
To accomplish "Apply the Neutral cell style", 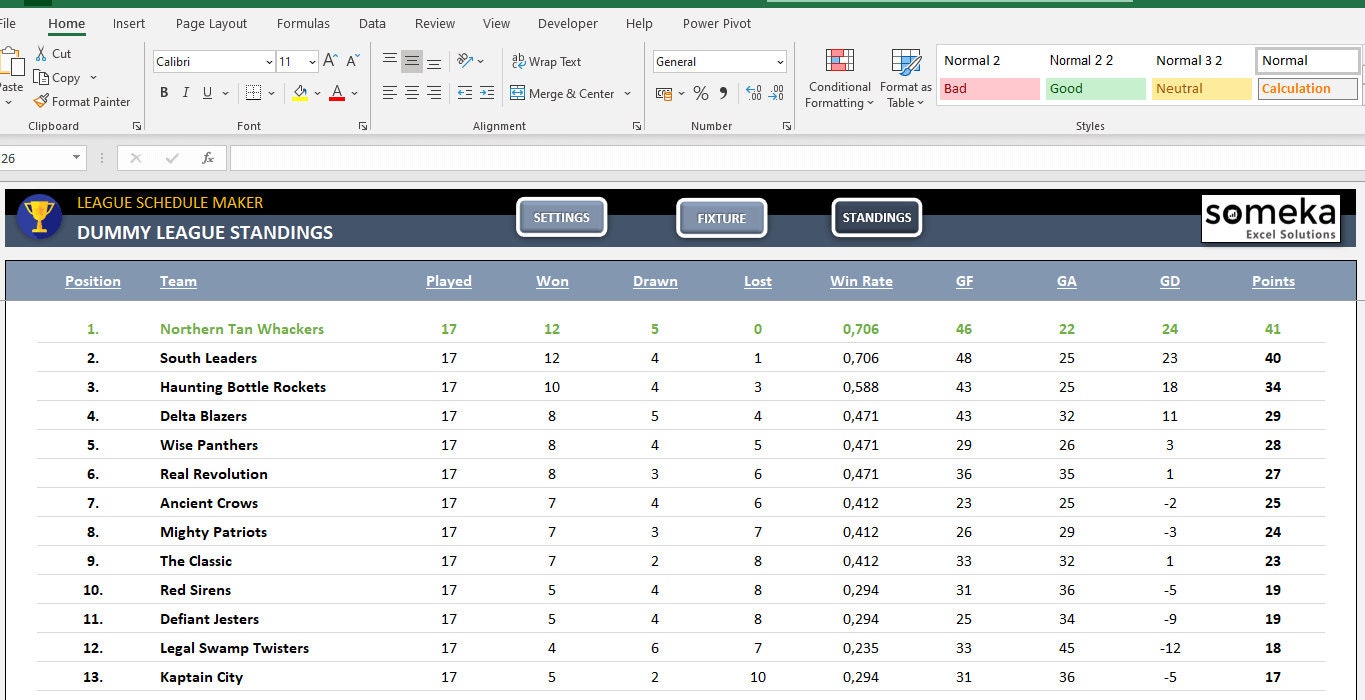I will coord(1201,89).
